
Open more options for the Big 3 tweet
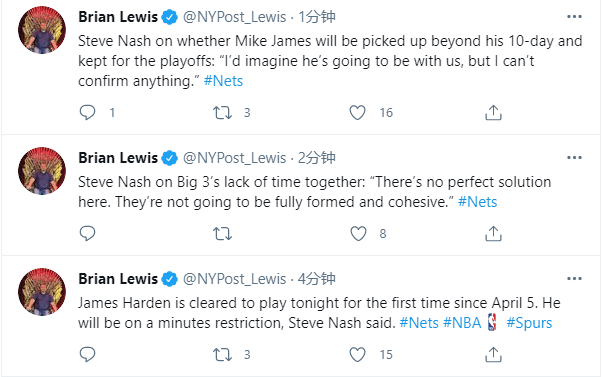(574, 157)
